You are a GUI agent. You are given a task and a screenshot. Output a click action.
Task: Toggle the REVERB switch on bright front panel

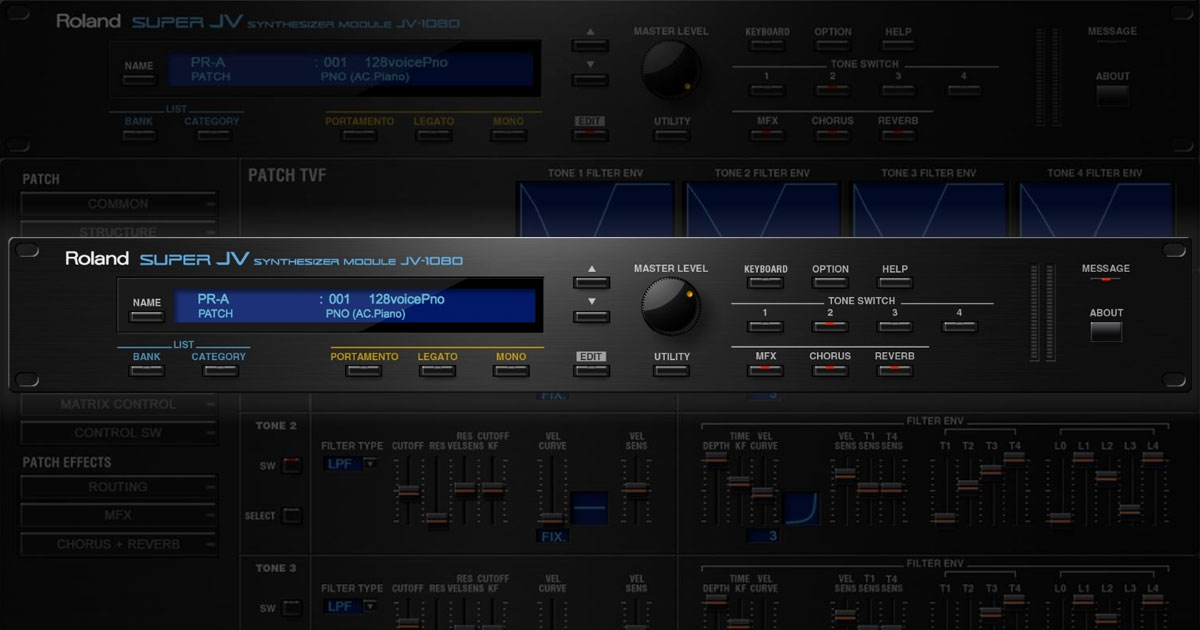point(894,370)
